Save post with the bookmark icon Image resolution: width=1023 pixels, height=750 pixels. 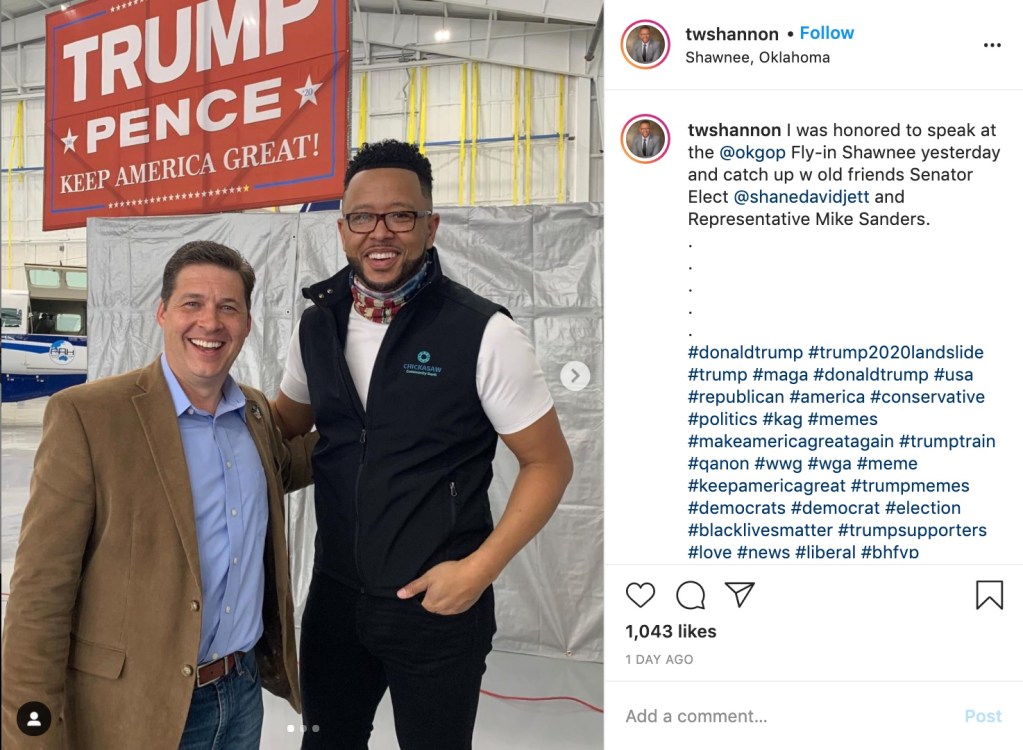[989, 595]
